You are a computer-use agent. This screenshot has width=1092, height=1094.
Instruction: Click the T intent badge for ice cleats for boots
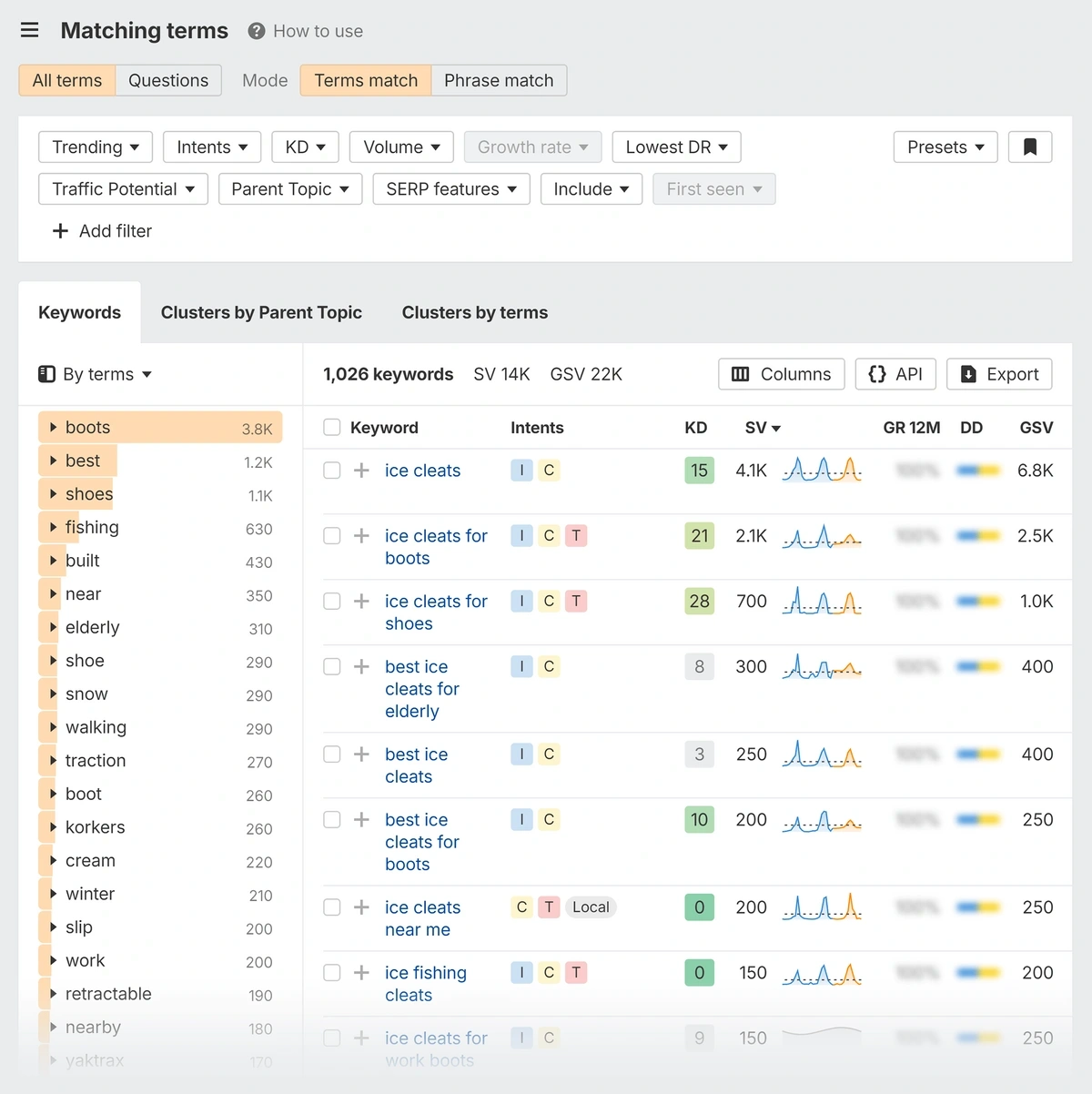pyautogui.click(x=576, y=536)
